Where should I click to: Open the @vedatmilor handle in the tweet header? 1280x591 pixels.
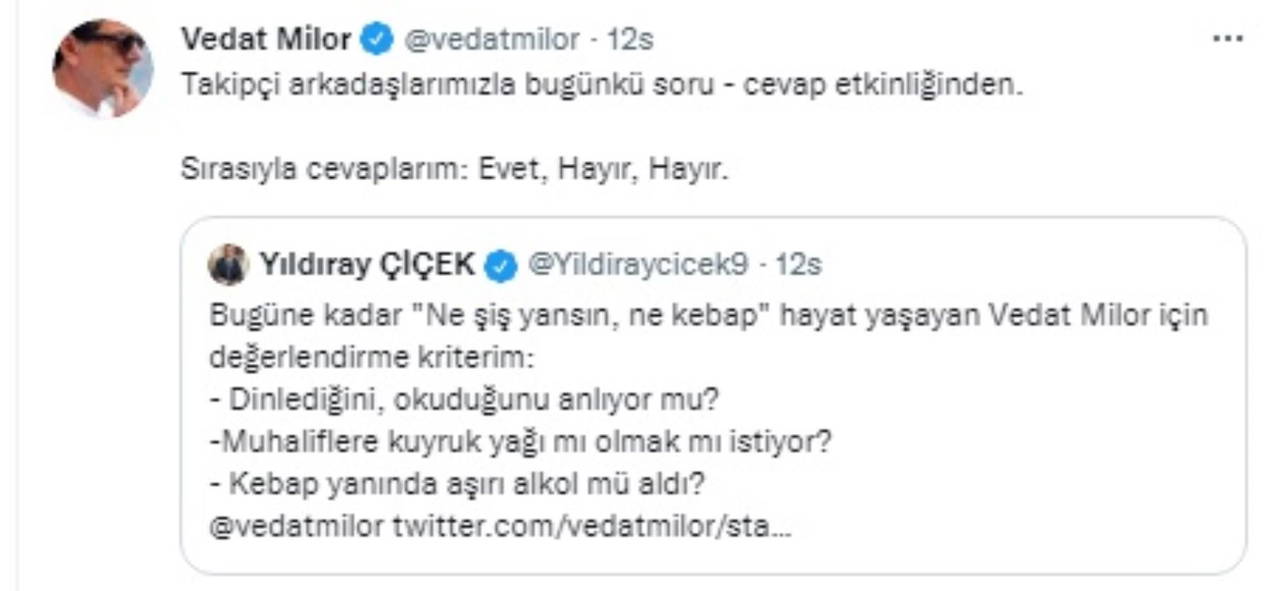pyautogui.click(x=491, y=41)
